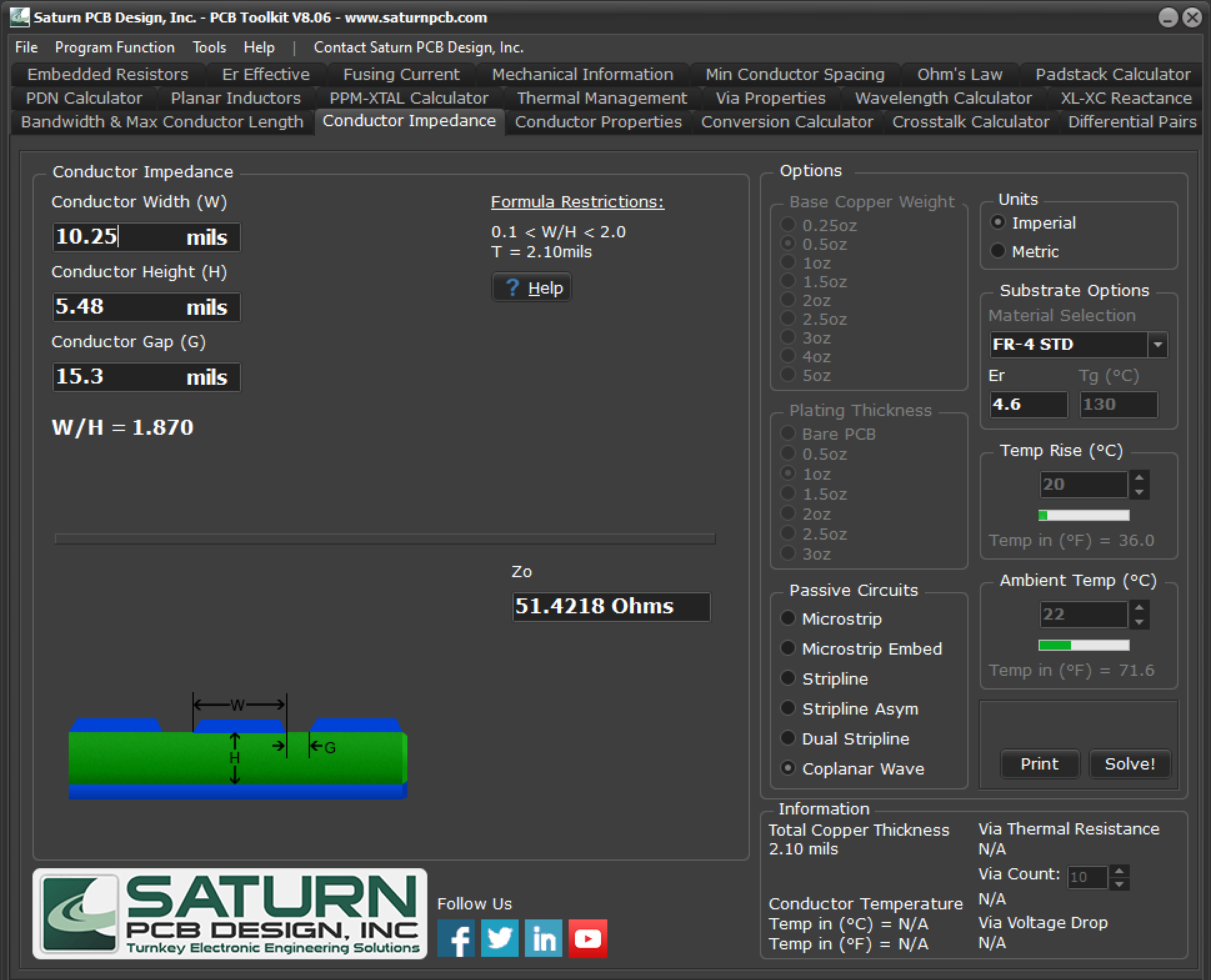
Task: Click the Print button
Action: point(1039,763)
